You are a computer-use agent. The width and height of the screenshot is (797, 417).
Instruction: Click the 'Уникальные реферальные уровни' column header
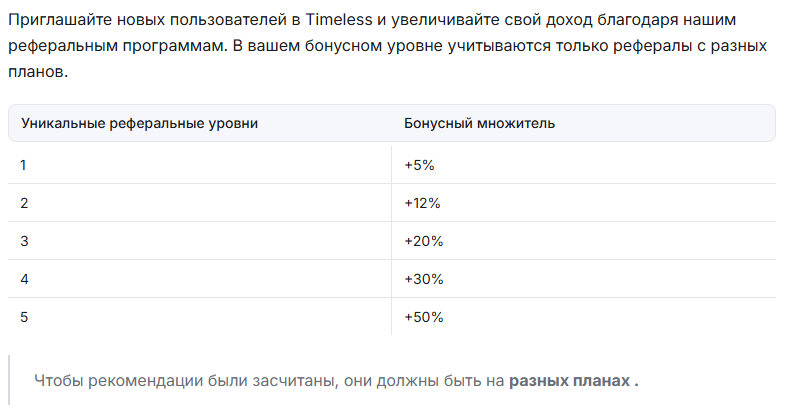pyautogui.click(x=139, y=124)
